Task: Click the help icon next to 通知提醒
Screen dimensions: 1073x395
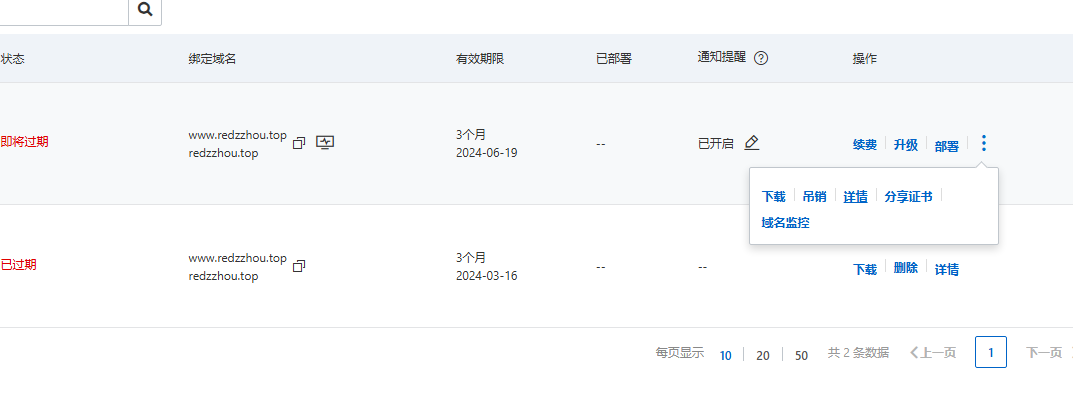Action: (x=761, y=58)
